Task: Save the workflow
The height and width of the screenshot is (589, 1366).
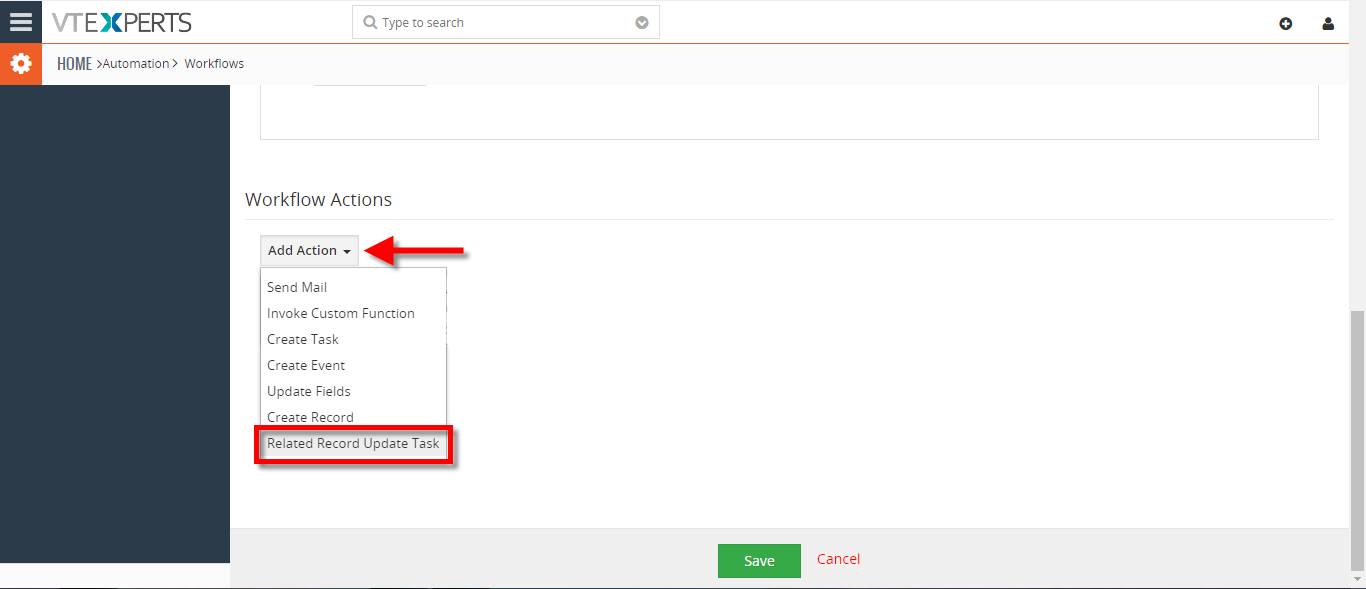Action: (x=759, y=561)
